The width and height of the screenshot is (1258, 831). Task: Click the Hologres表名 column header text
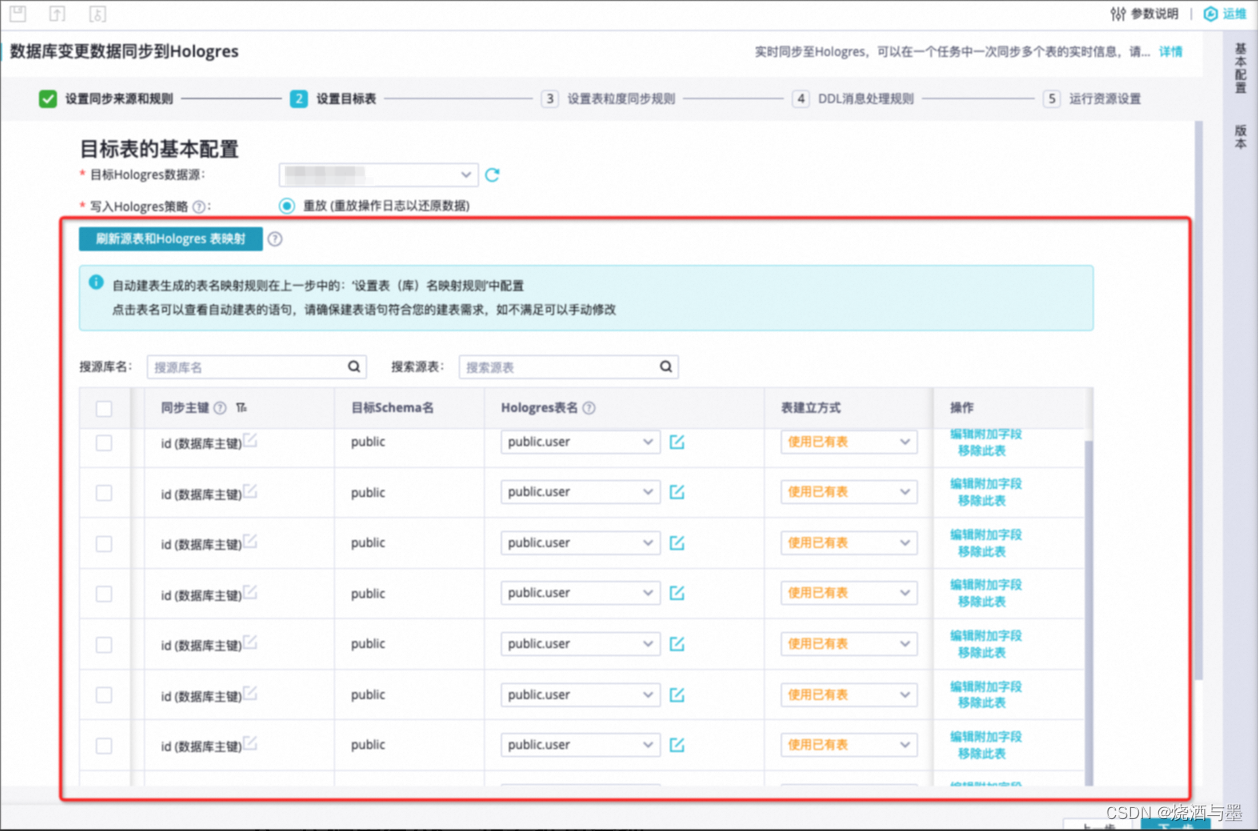click(540, 408)
